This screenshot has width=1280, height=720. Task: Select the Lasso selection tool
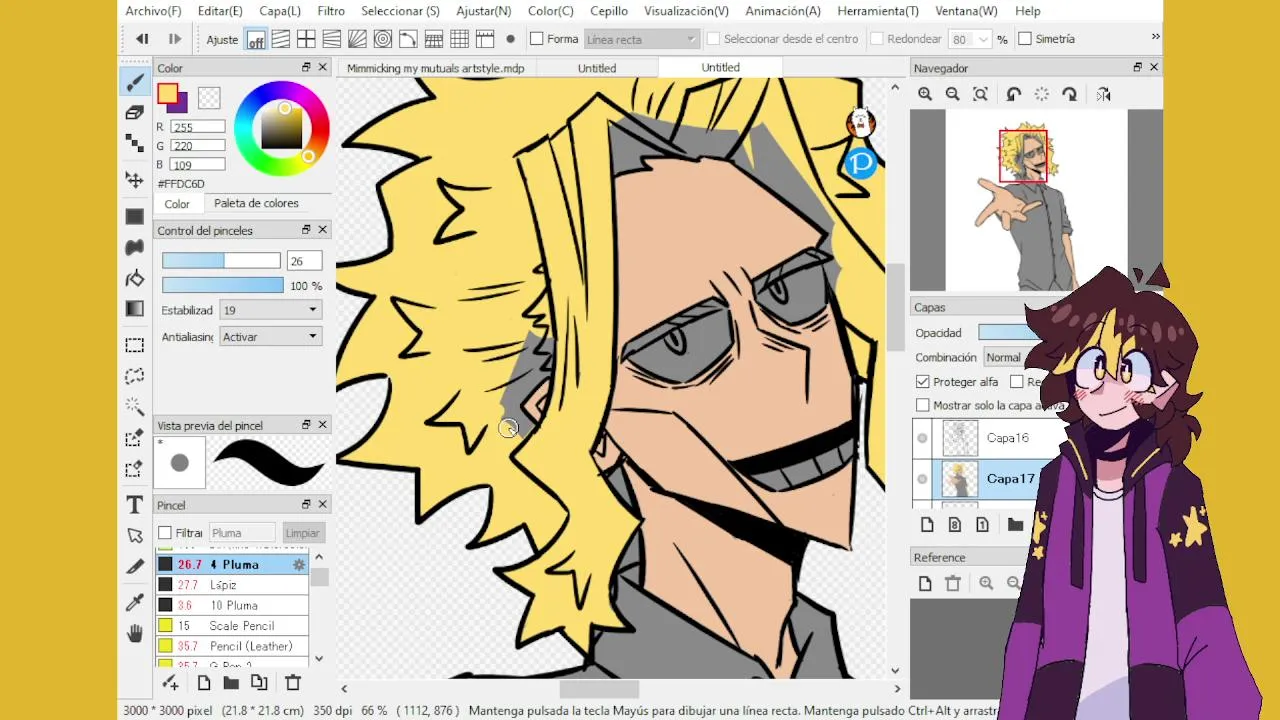(134, 376)
